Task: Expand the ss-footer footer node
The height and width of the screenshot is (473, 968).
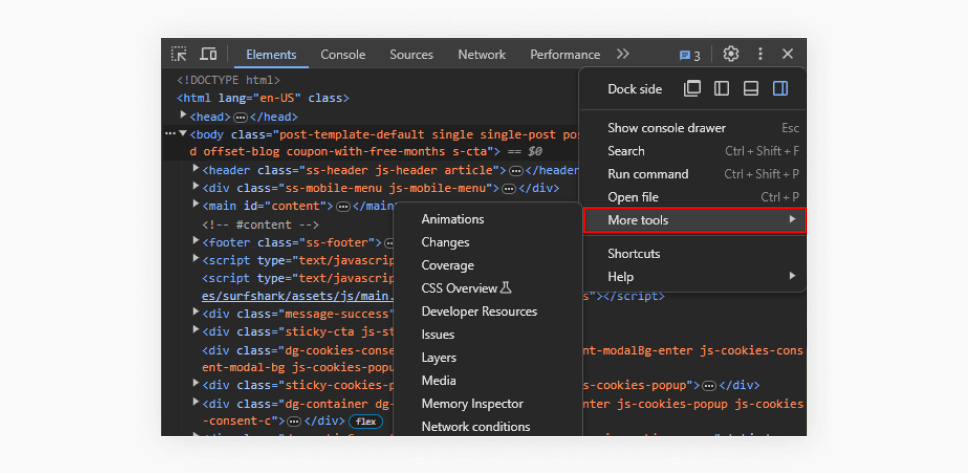Action: (196, 240)
